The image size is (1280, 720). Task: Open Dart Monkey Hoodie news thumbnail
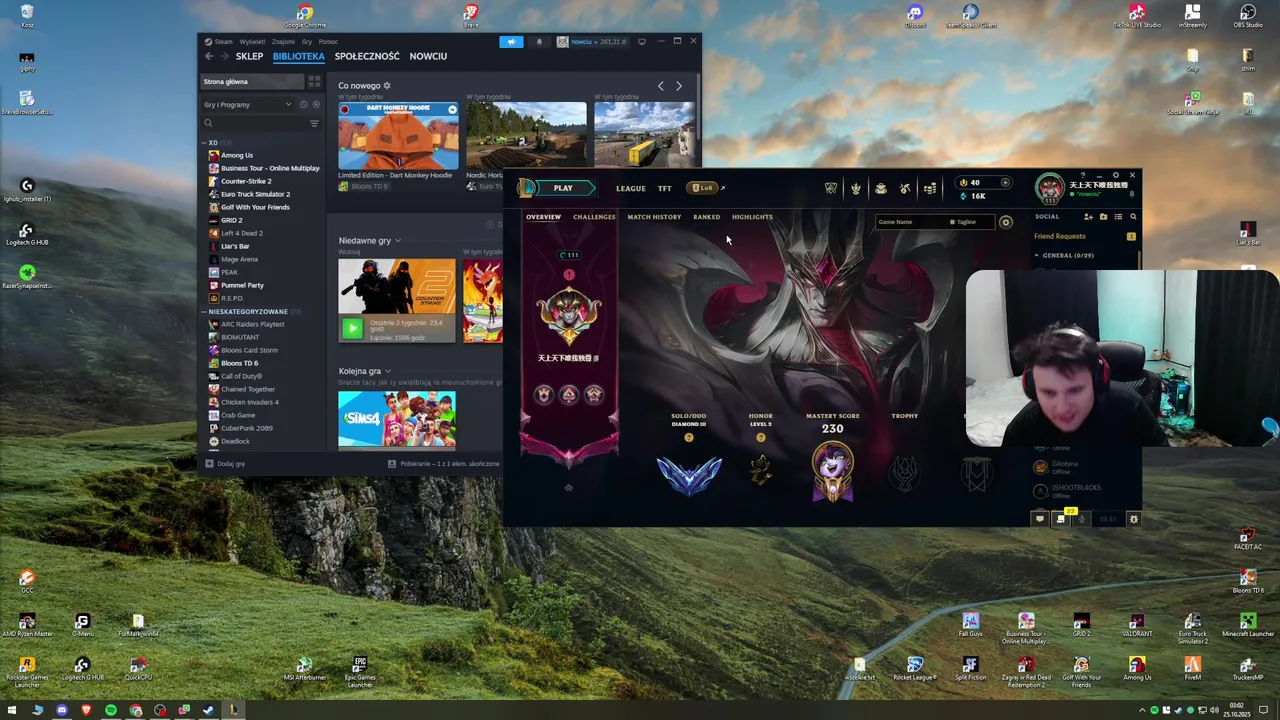tap(398, 135)
